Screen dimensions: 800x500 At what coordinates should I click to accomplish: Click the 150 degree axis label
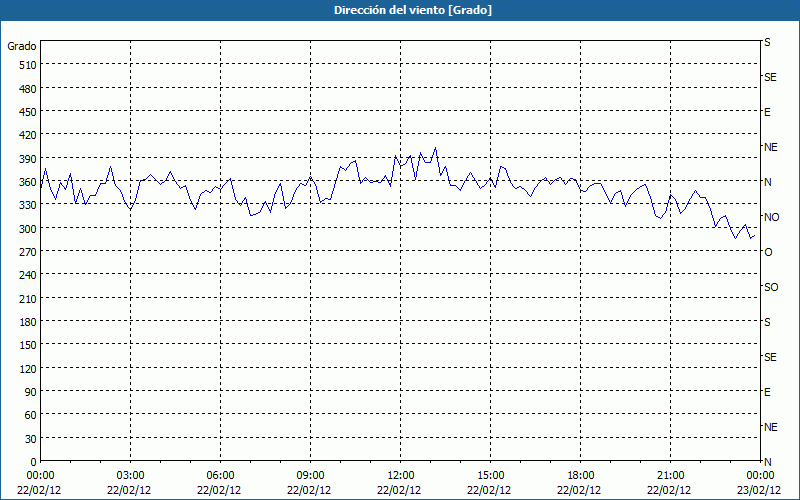coord(28,345)
